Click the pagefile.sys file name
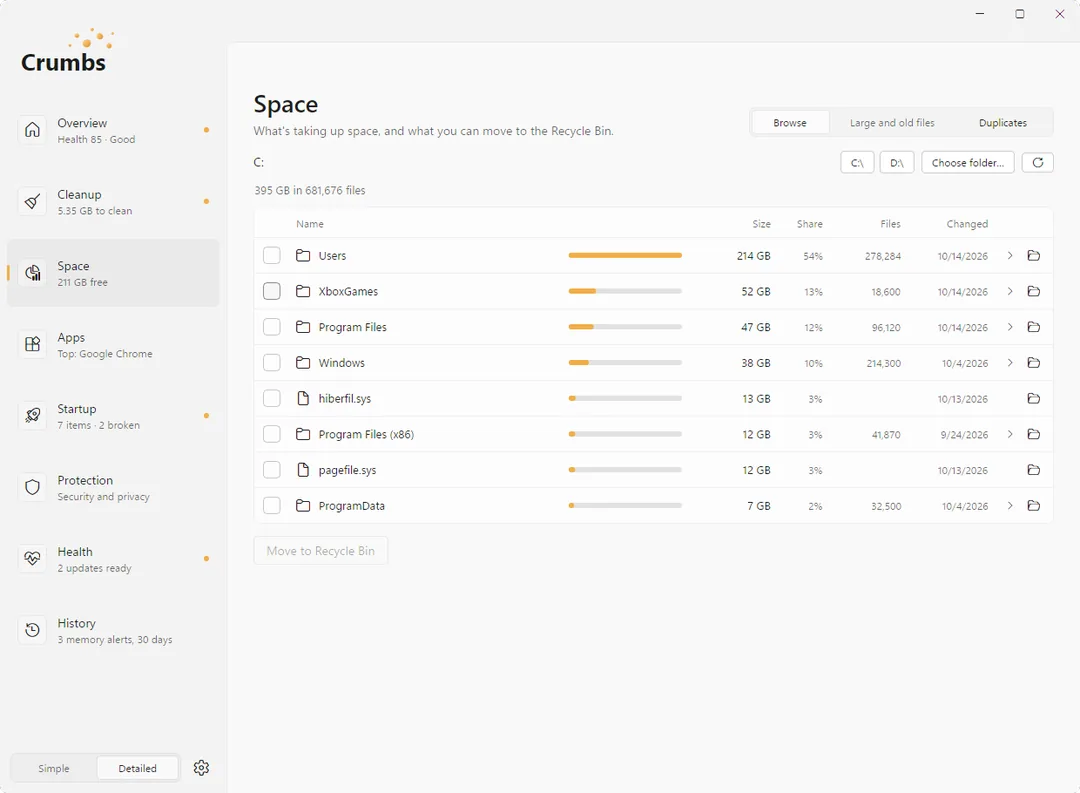The image size is (1080, 793). (x=347, y=471)
